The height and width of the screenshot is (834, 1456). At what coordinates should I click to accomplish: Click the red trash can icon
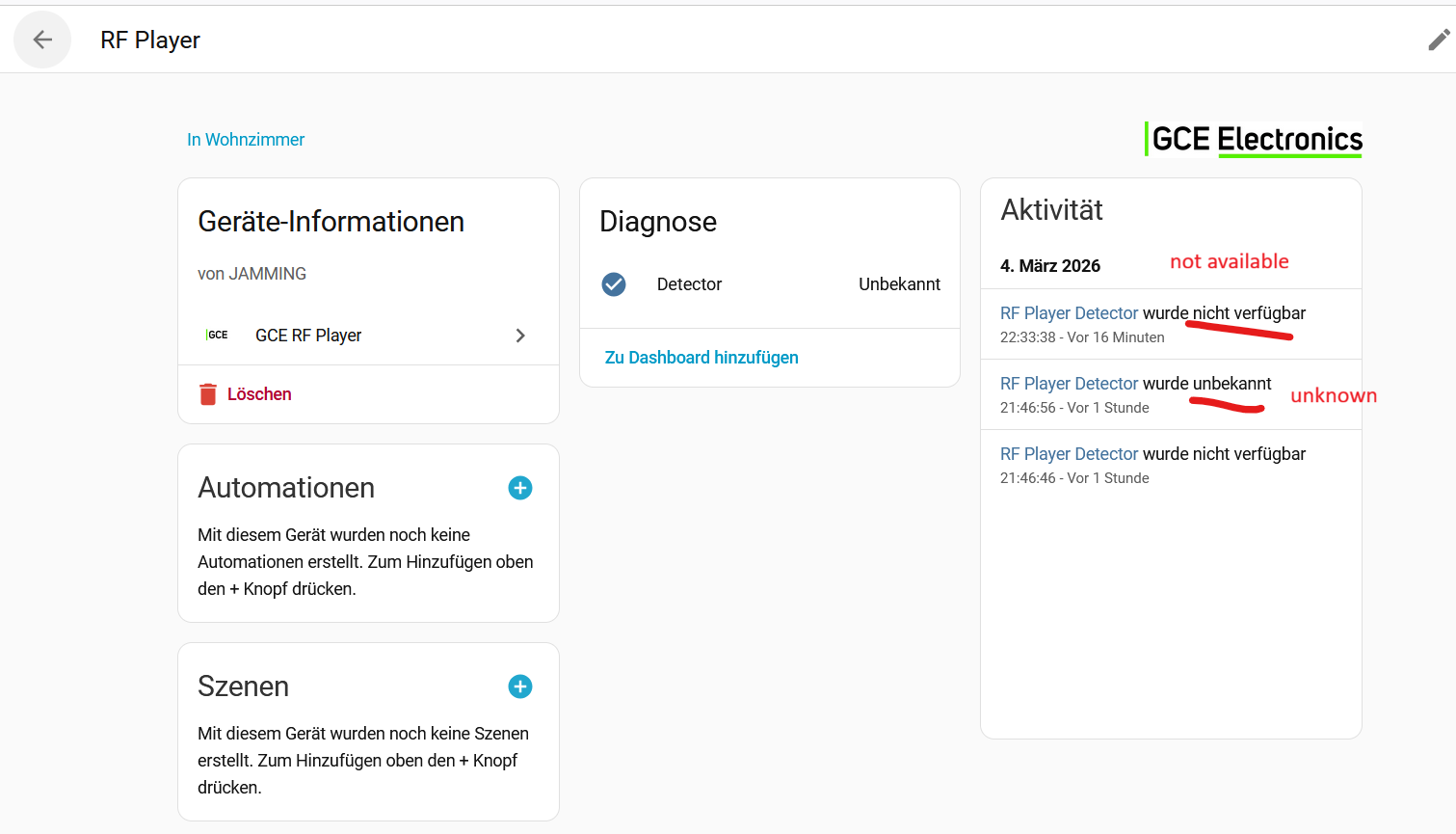tap(208, 394)
